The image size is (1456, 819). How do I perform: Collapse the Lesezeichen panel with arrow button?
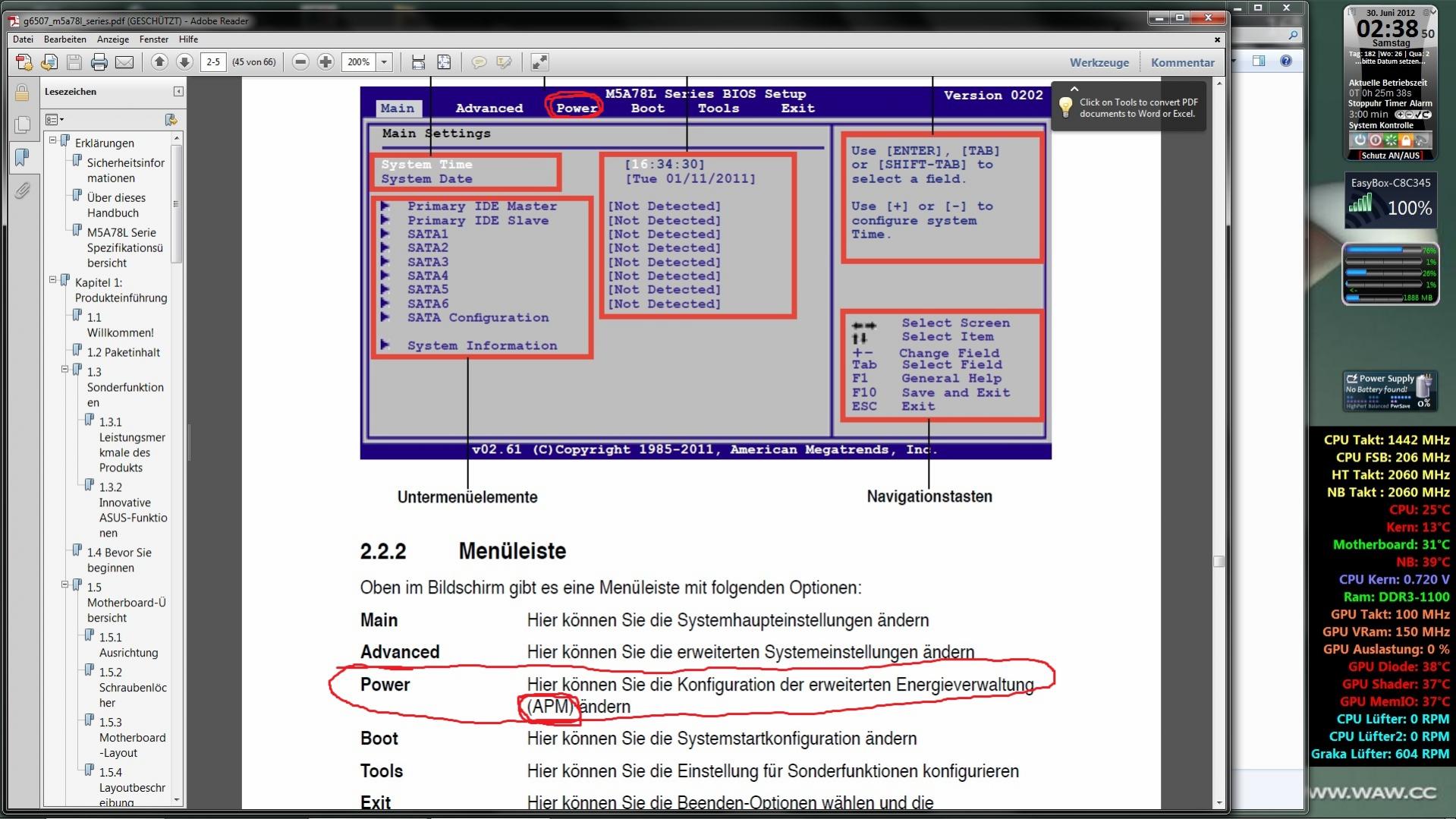click(x=178, y=92)
